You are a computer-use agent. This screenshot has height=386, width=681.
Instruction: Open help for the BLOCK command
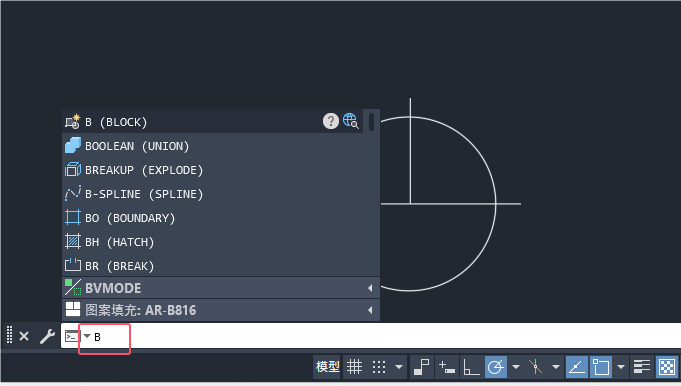pos(331,121)
